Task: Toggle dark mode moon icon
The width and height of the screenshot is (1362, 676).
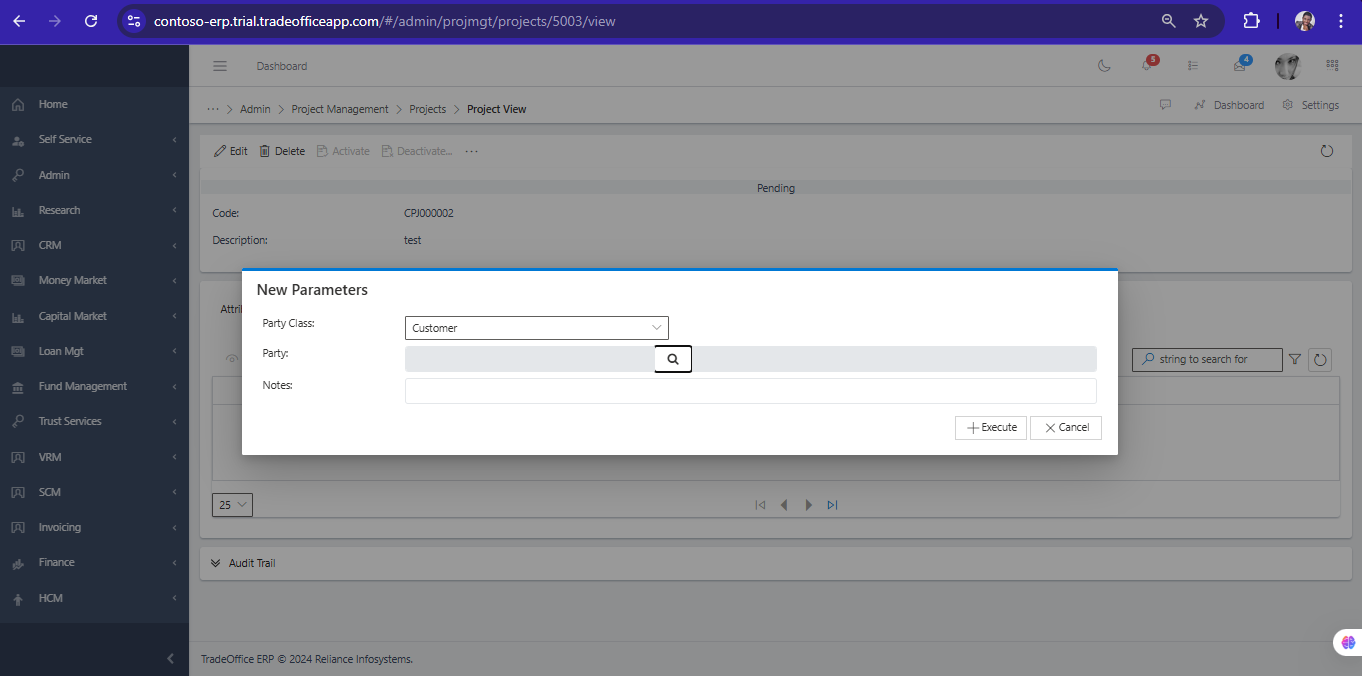Action: (x=1104, y=66)
